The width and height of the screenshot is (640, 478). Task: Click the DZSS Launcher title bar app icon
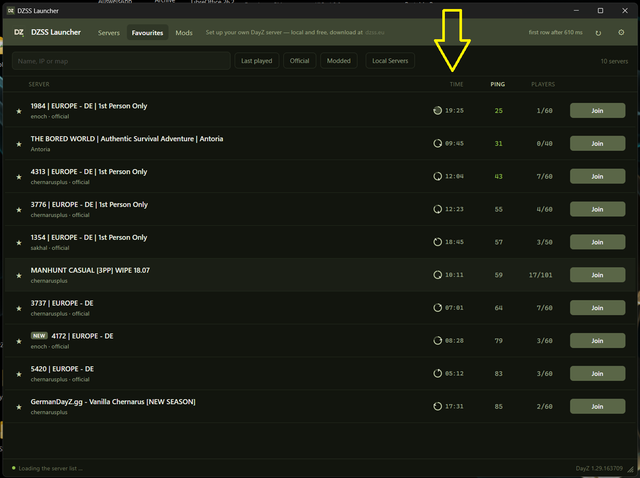[11, 11]
